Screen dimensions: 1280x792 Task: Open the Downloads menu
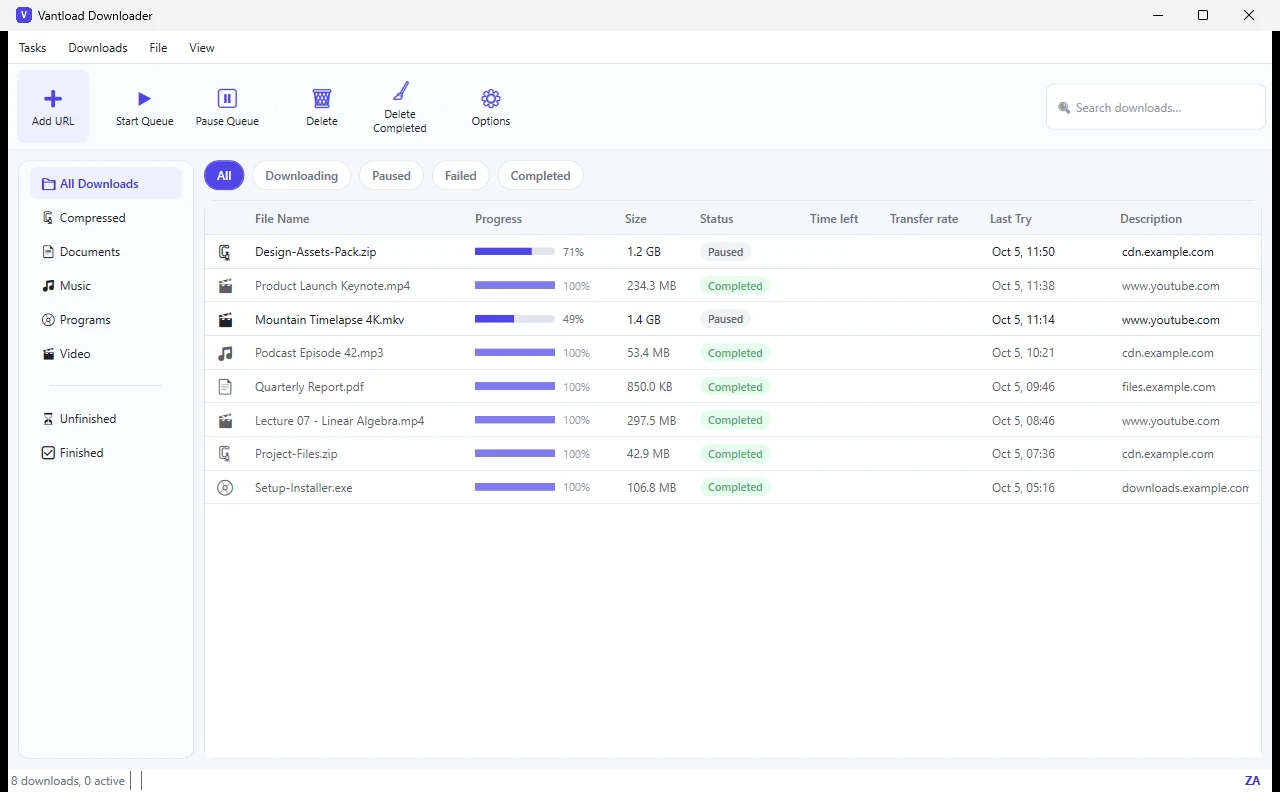[x=98, y=48]
